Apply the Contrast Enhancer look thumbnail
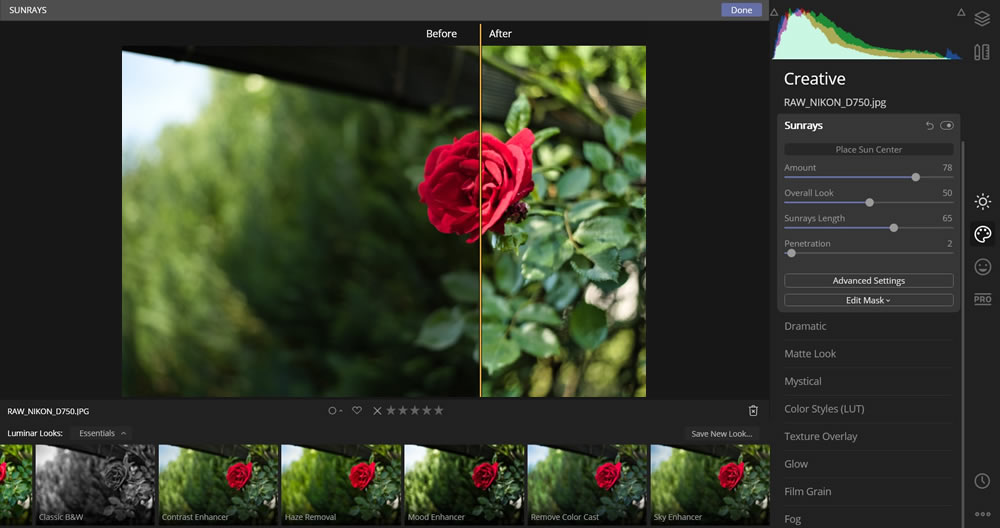 218,485
